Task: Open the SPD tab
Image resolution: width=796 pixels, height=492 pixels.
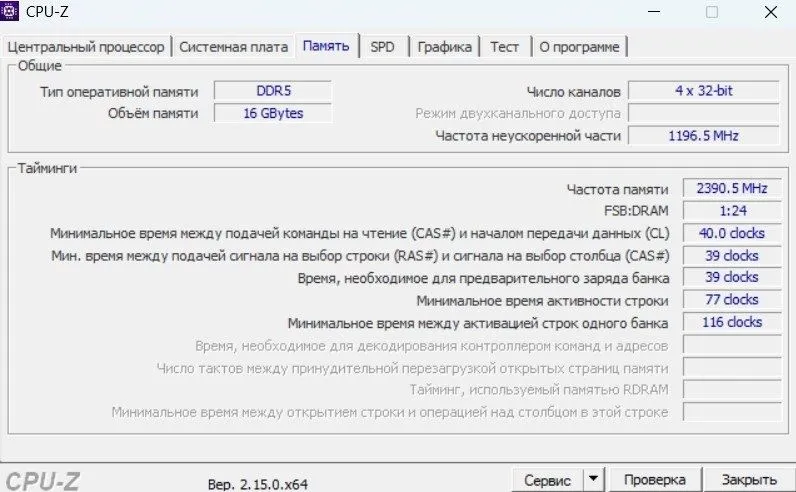Action: pos(382,47)
